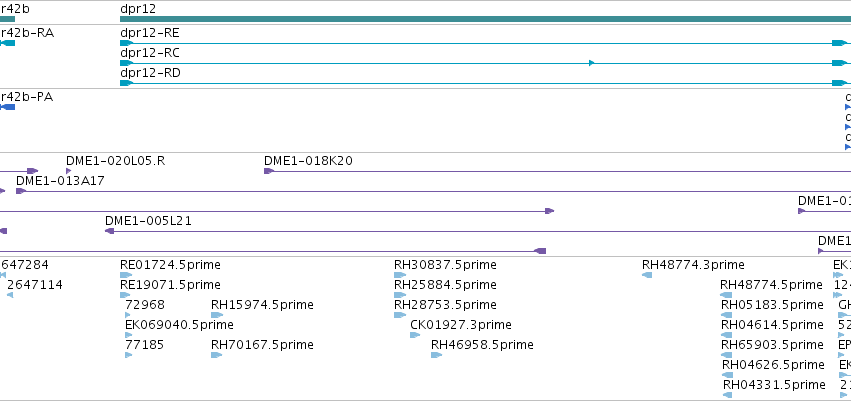Select EST RH04626.5prime

click(773, 365)
